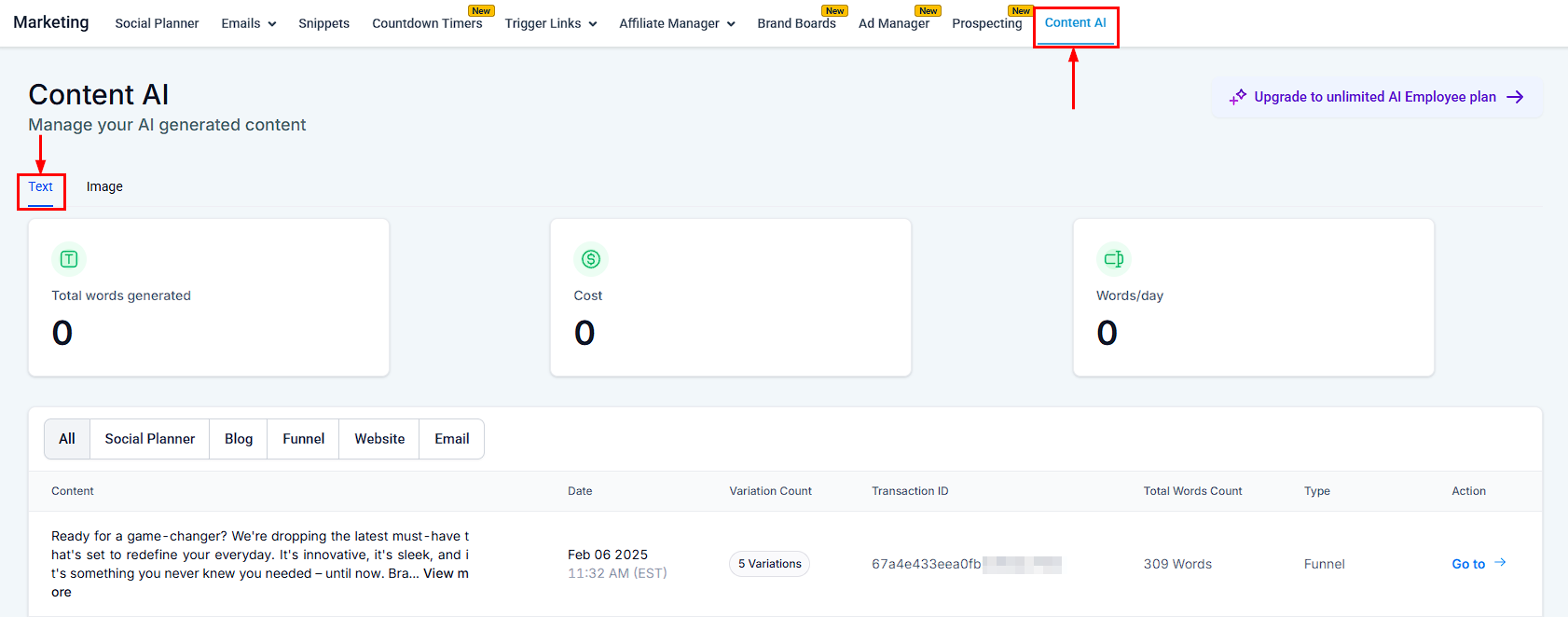Filter content by Funnel
Screen dimensions: 1568x617
coord(304,439)
